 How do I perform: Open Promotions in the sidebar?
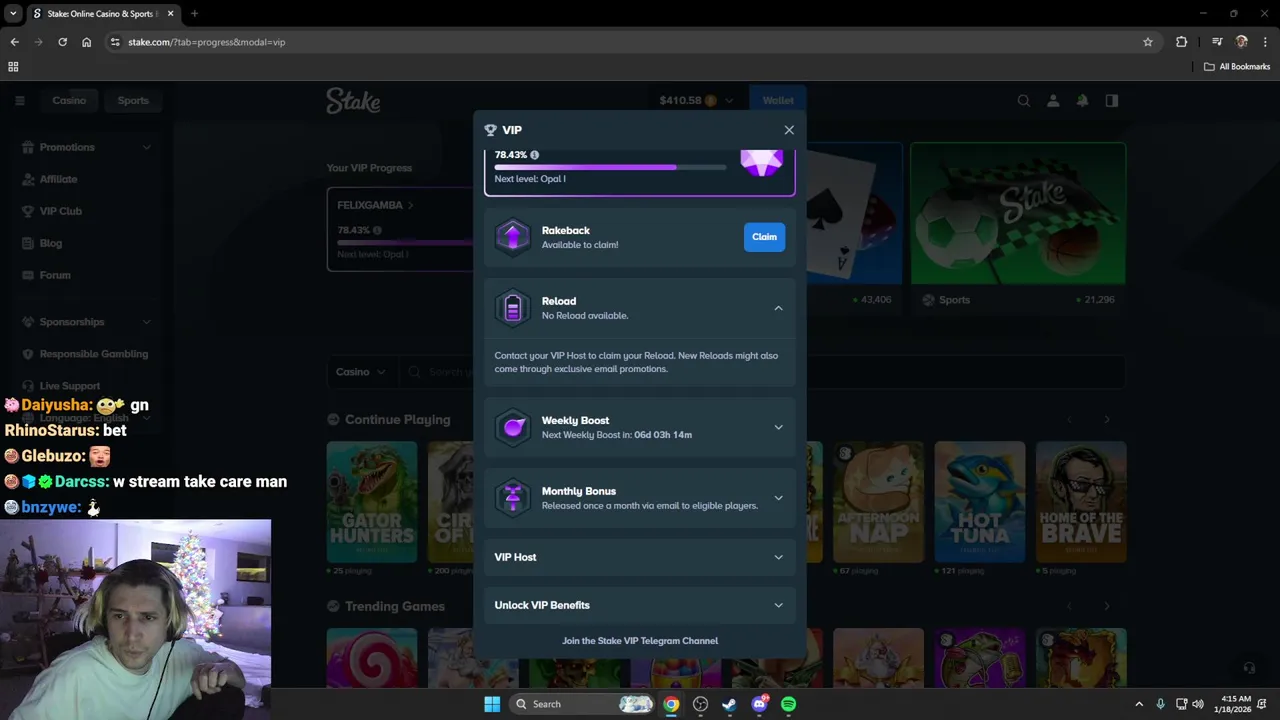pyautogui.click(x=67, y=147)
